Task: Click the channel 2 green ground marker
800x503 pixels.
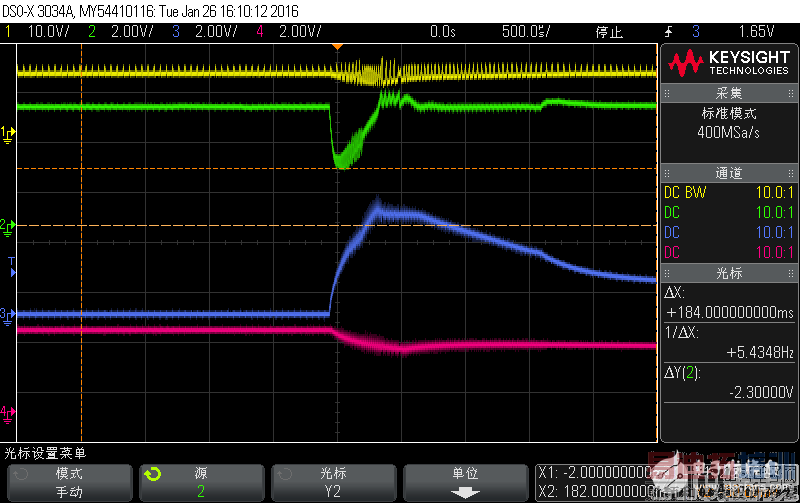Action: pos(8,228)
